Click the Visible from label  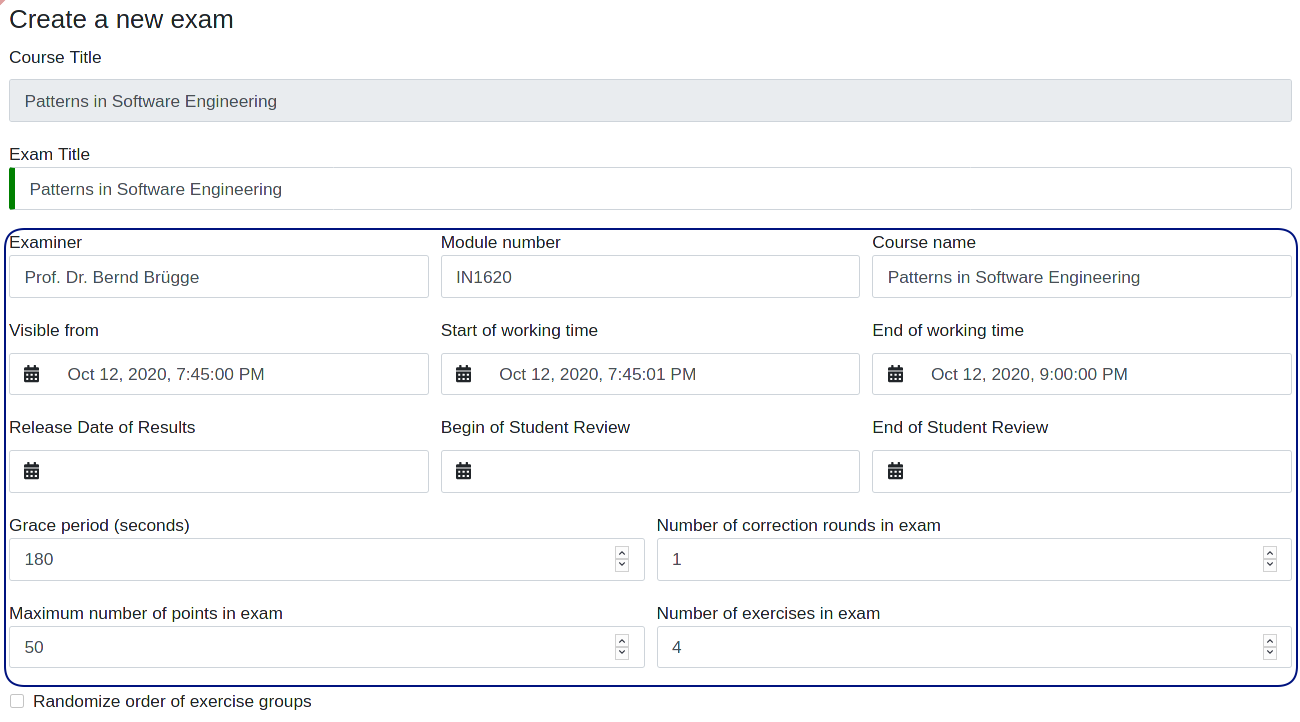pos(54,330)
